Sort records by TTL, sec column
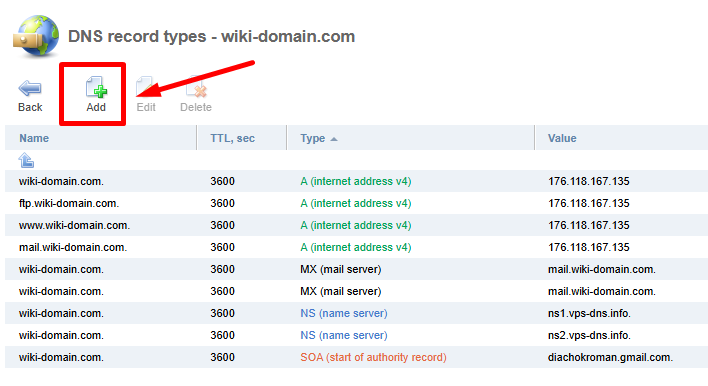Viewport: 708px width, 386px height. pyautogui.click(x=233, y=138)
